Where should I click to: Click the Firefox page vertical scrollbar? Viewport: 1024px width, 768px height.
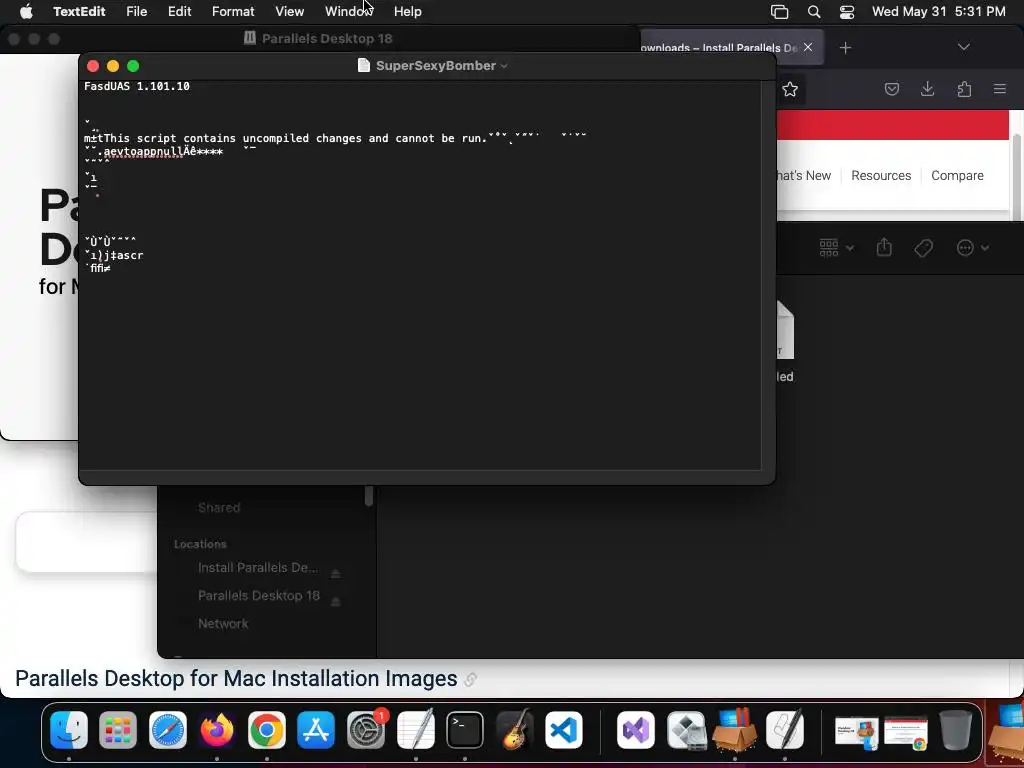(1016, 176)
